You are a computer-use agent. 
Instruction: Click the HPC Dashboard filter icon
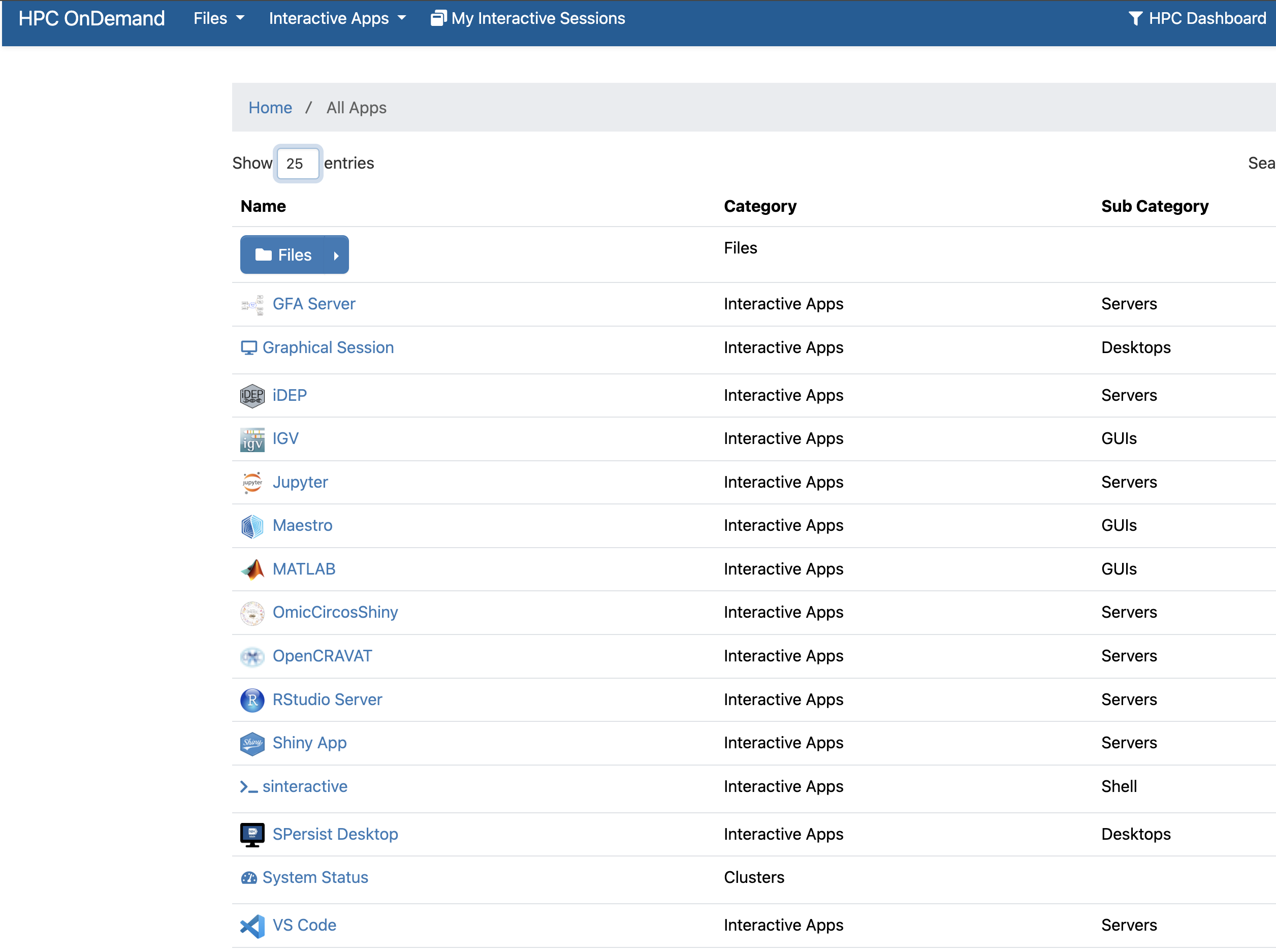click(1135, 18)
